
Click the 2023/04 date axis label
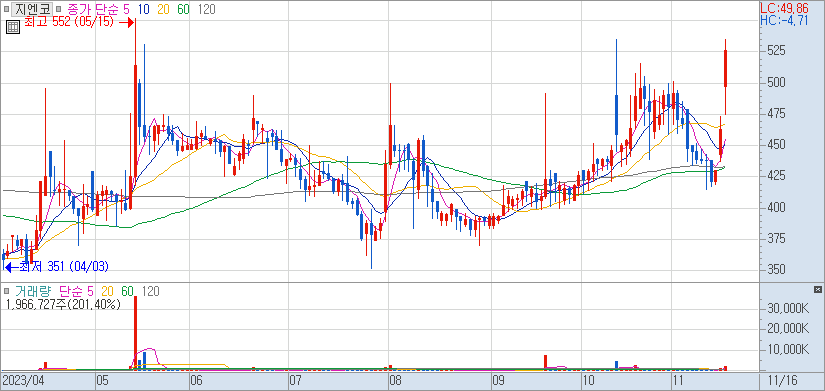coord(22,380)
